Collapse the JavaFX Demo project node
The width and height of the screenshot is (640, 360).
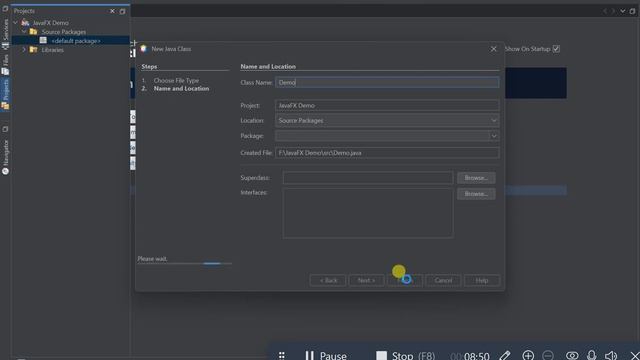[x=16, y=23]
